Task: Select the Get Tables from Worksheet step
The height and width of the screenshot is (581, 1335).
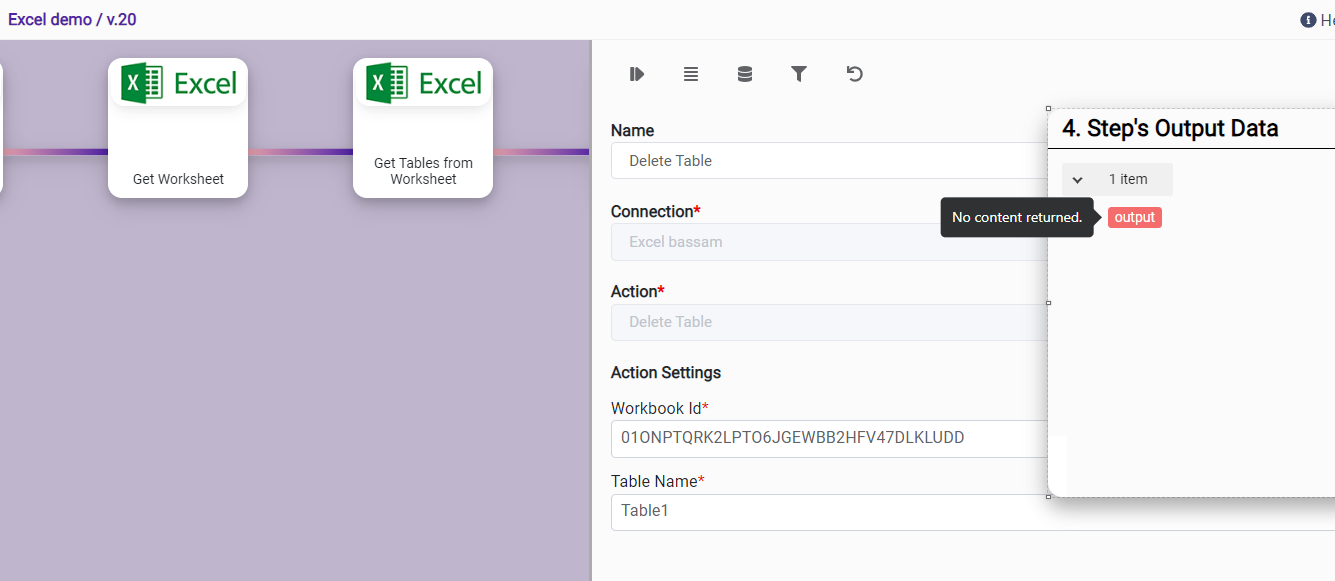Action: 423,127
